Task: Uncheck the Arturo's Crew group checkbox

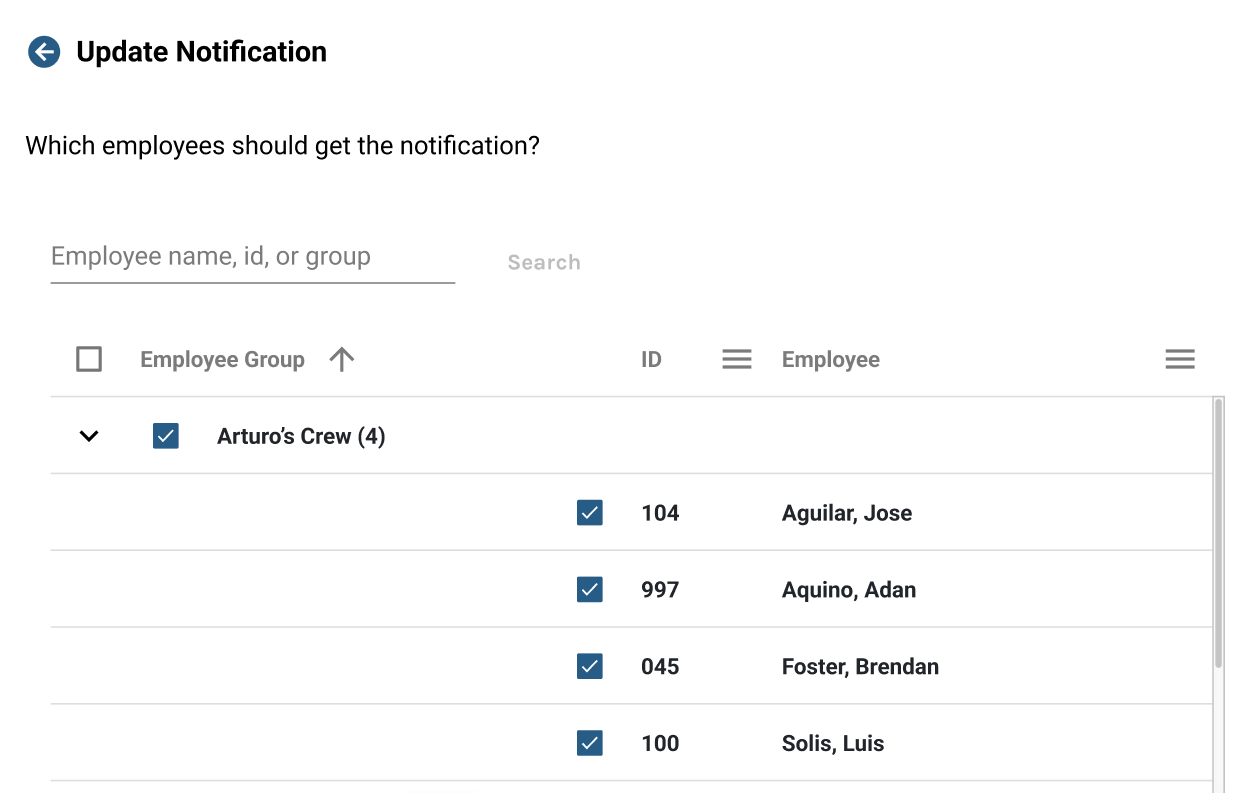Action: pyautogui.click(x=166, y=436)
